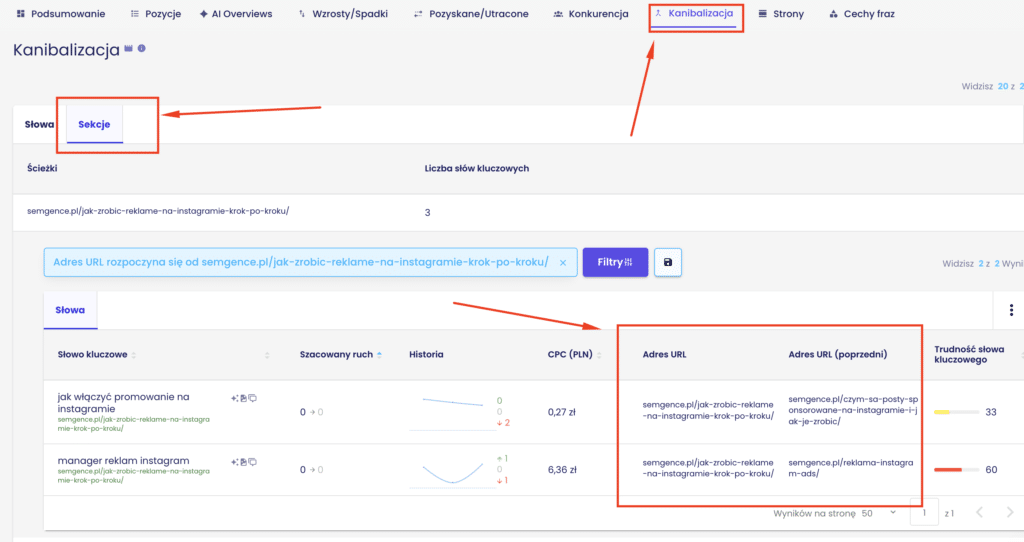Open the Podsumowanie tab

point(61,14)
